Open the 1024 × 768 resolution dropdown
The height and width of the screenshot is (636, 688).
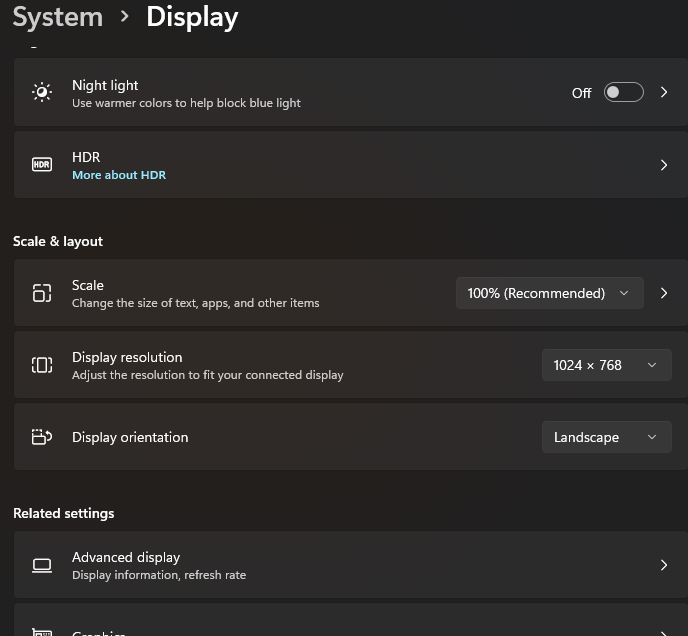[x=606, y=365]
